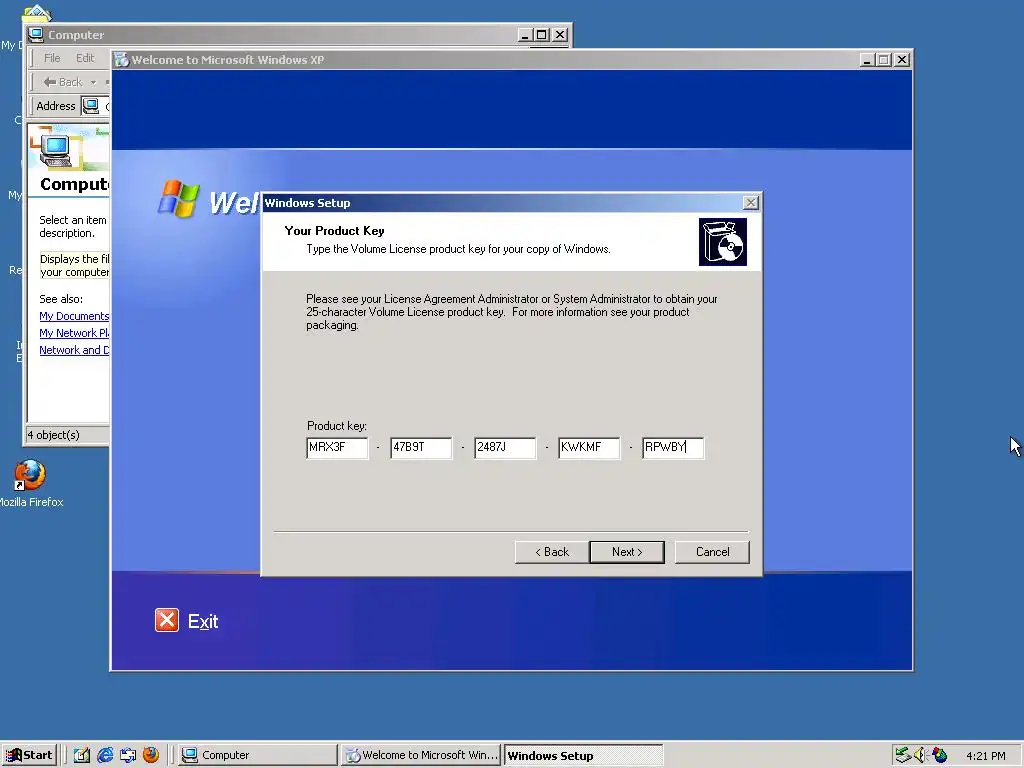Close the Computer window

[560, 35]
